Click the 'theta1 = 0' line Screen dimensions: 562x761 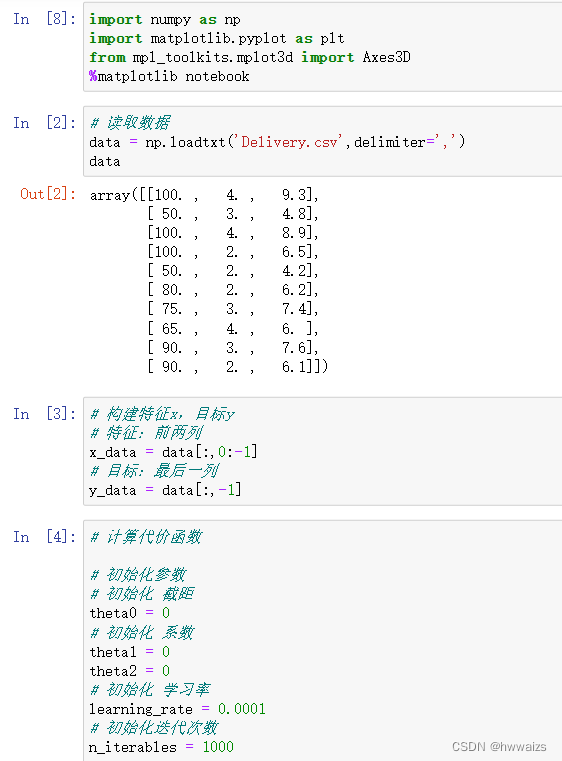pyautogui.click(x=130, y=652)
